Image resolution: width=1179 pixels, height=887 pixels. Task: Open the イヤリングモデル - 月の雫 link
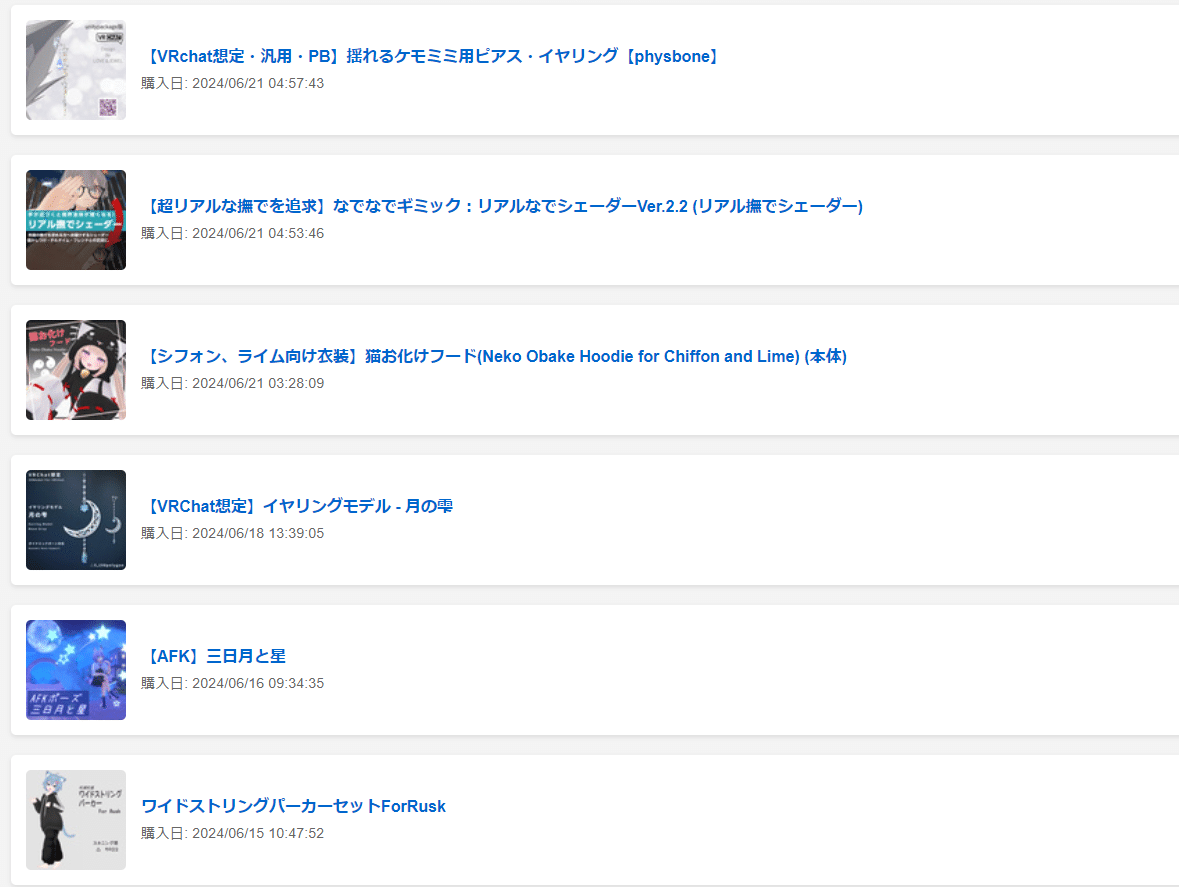pyautogui.click(x=298, y=506)
